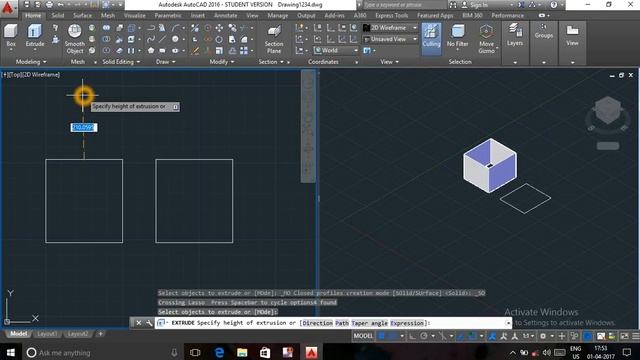
Task: Open the Section Plane tool
Action: click(274, 39)
